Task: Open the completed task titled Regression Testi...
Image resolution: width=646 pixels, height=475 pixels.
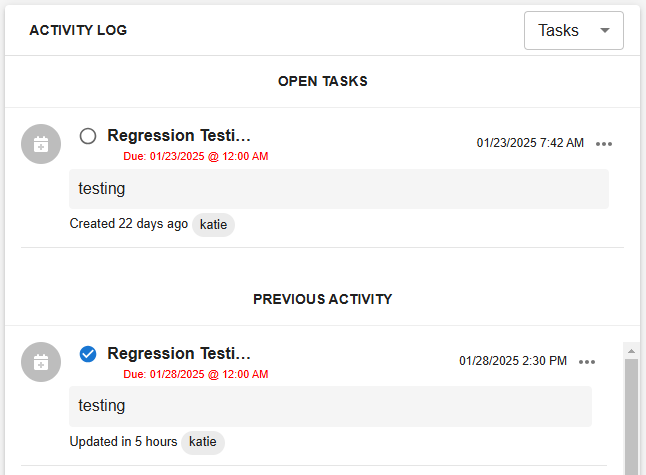Action: tap(179, 353)
